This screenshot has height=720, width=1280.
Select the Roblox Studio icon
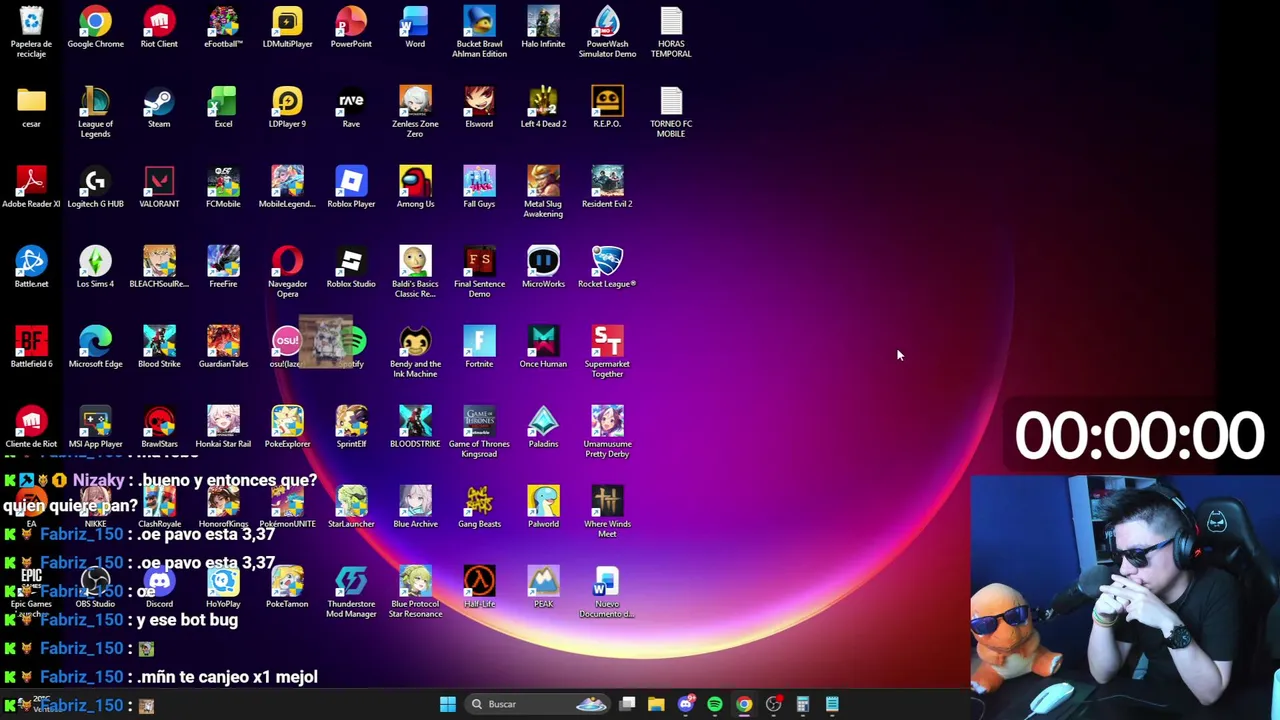(x=351, y=268)
